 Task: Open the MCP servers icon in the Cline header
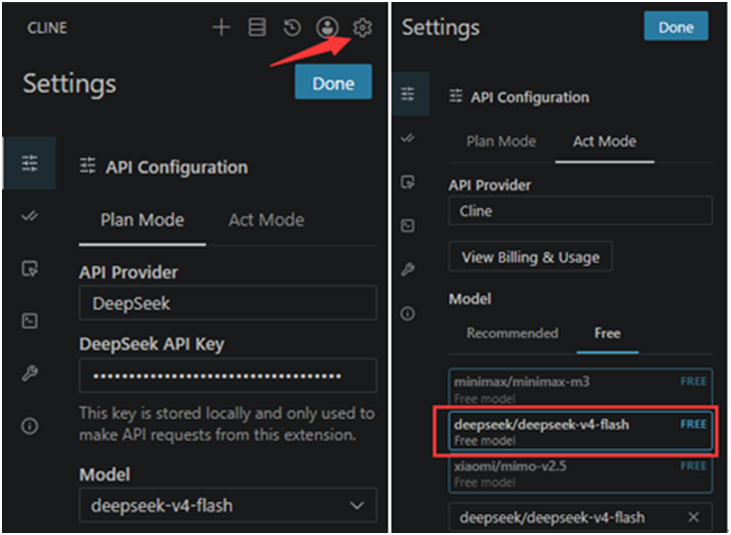click(x=257, y=27)
